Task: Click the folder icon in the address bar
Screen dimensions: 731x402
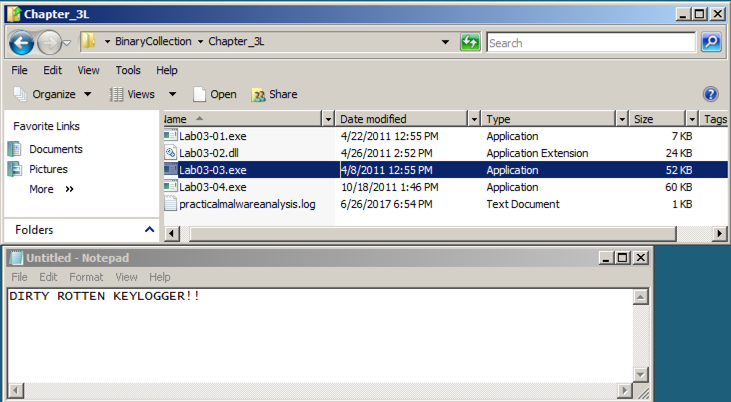Action: [x=88, y=42]
